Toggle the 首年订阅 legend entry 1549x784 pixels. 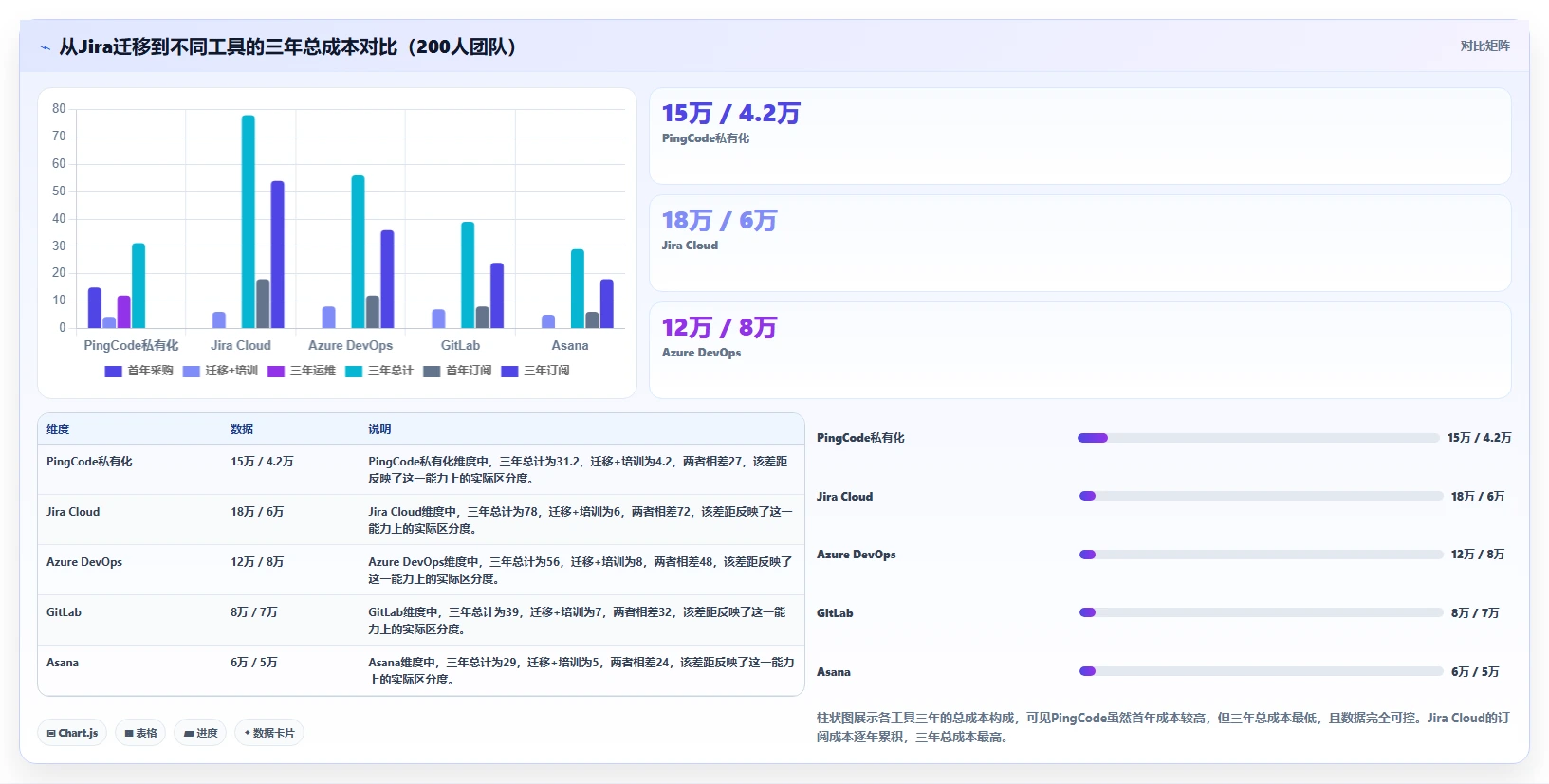pos(457,371)
